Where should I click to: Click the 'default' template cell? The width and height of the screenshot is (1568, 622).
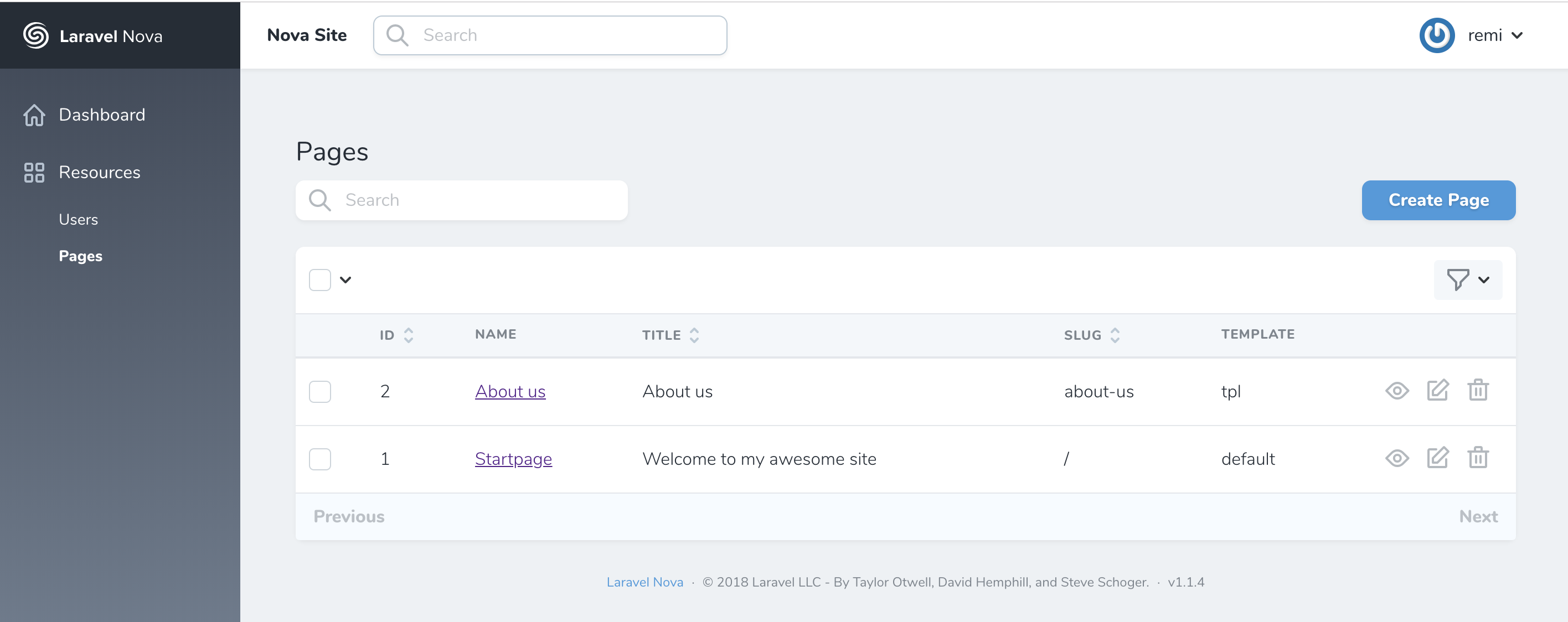coord(1248,459)
